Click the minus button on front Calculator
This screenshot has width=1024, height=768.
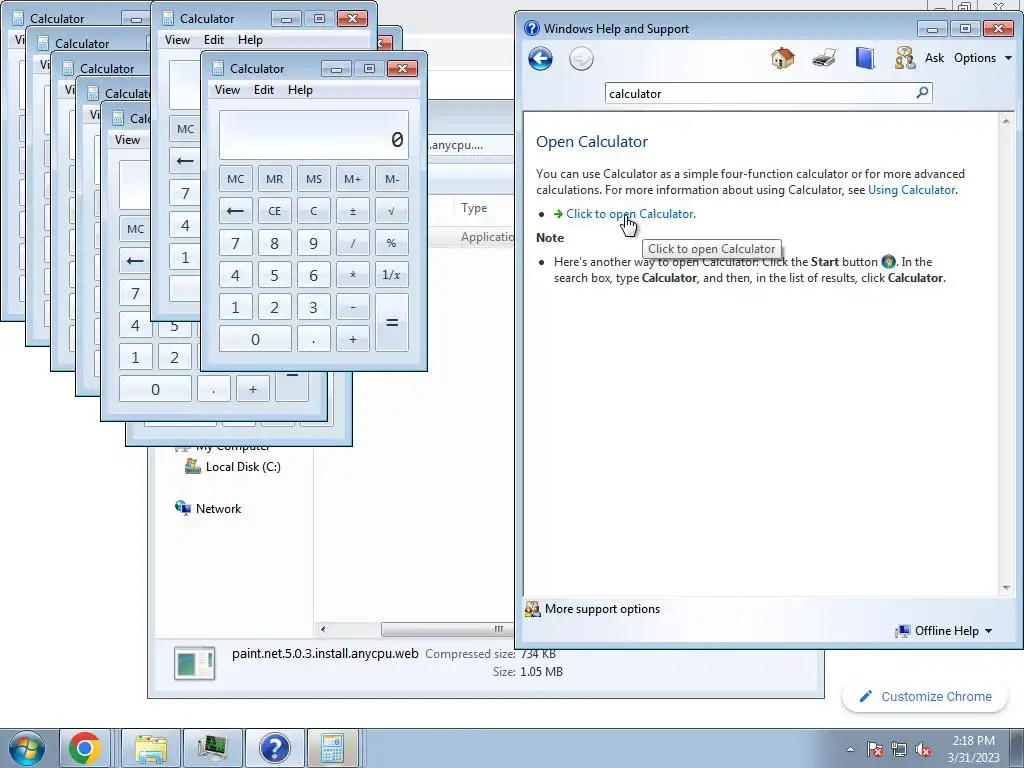pos(353,307)
